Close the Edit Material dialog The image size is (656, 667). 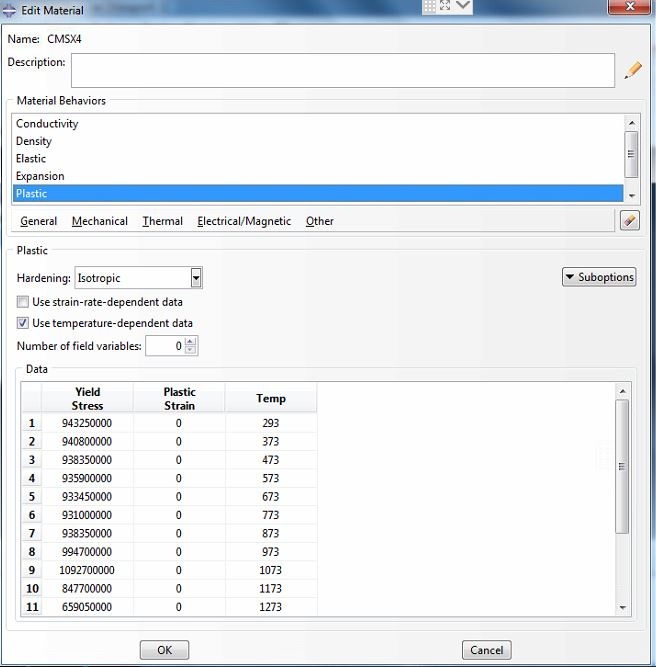(x=630, y=7)
